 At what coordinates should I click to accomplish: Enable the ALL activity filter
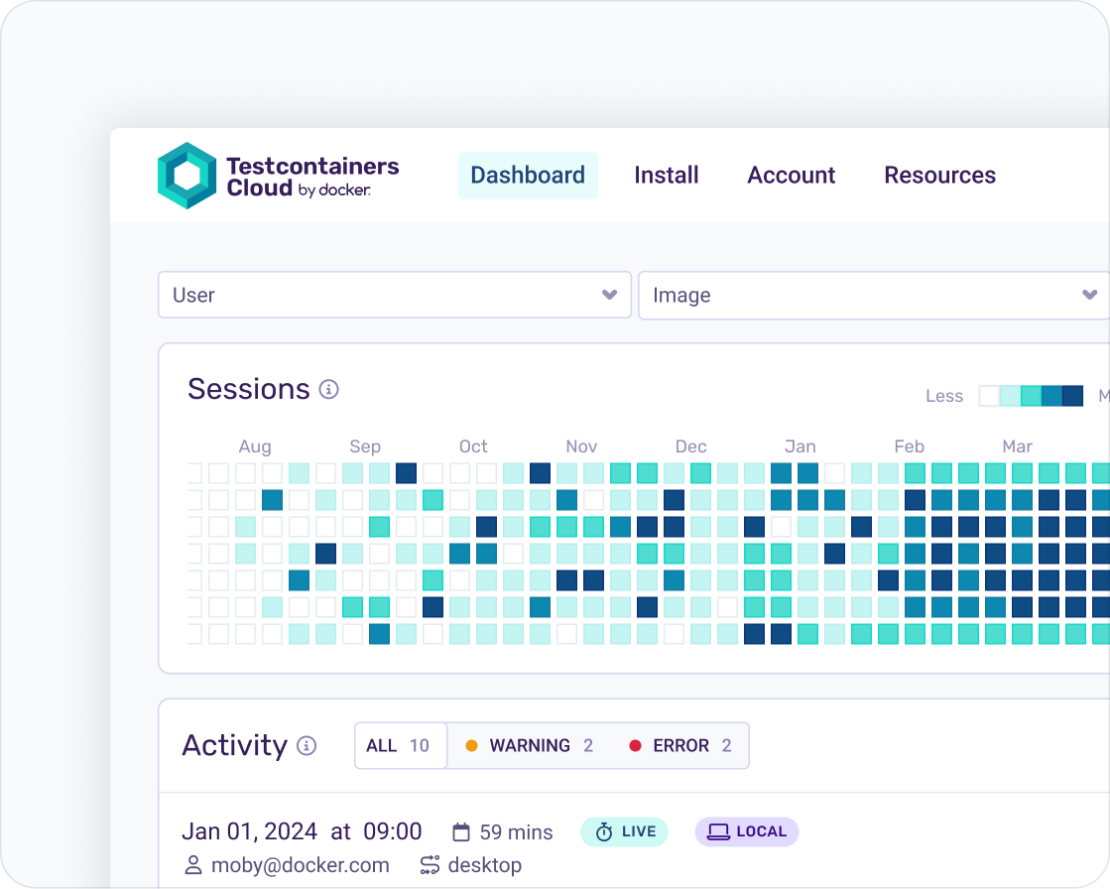point(399,745)
